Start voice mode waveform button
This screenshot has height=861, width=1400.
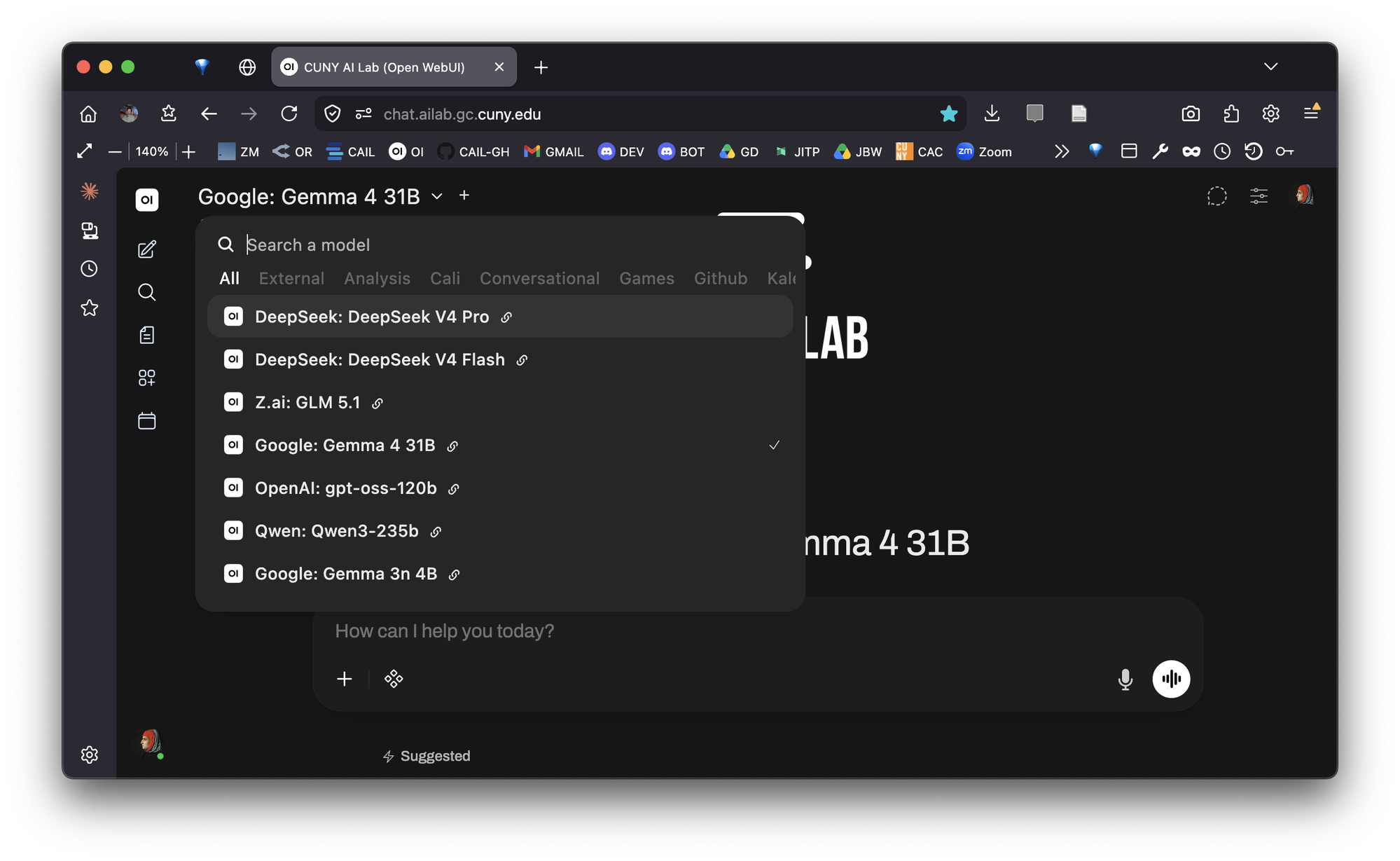pyautogui.click(x=1171, y=679)
